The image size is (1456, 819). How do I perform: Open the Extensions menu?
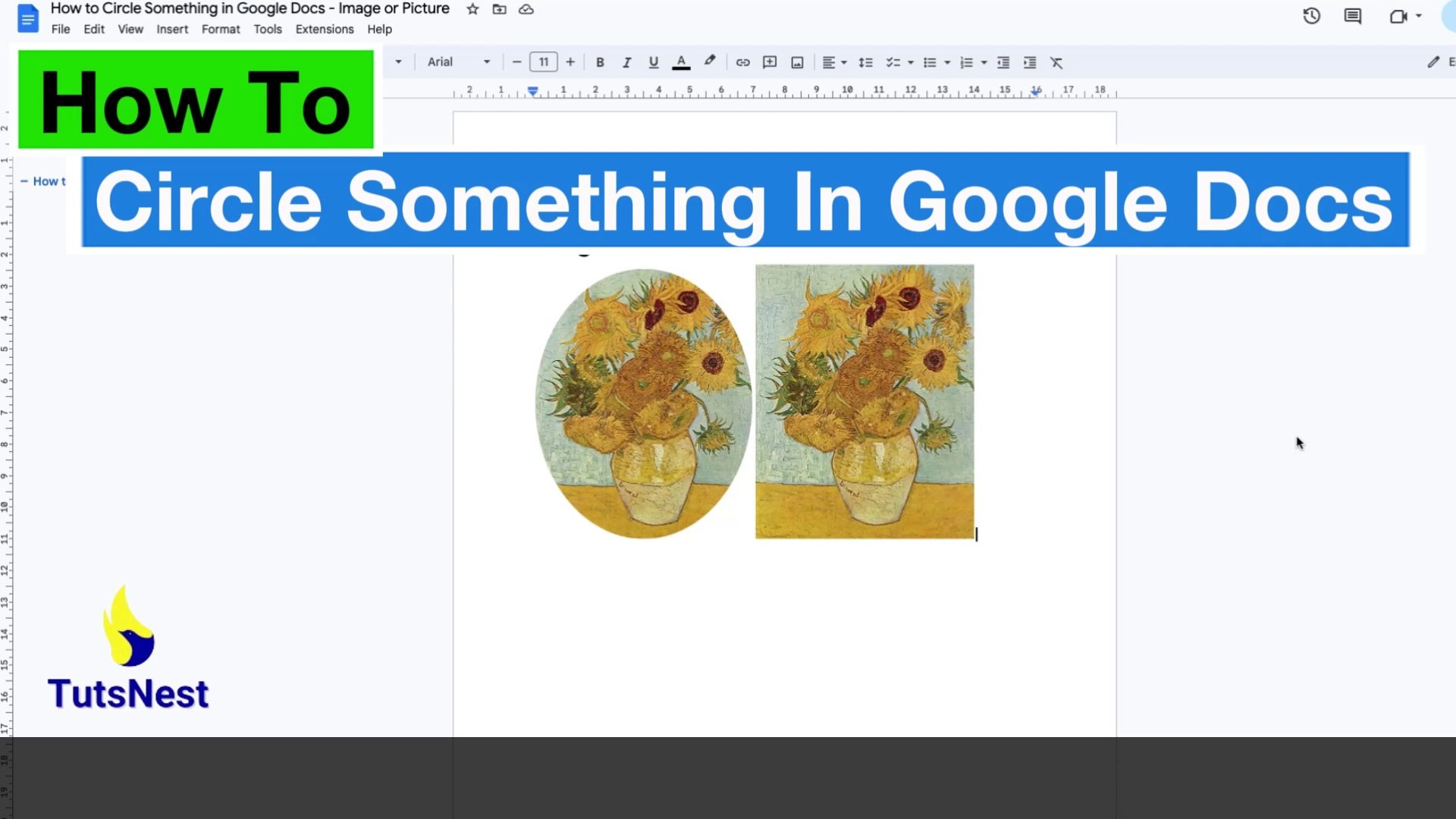point(324,29)
